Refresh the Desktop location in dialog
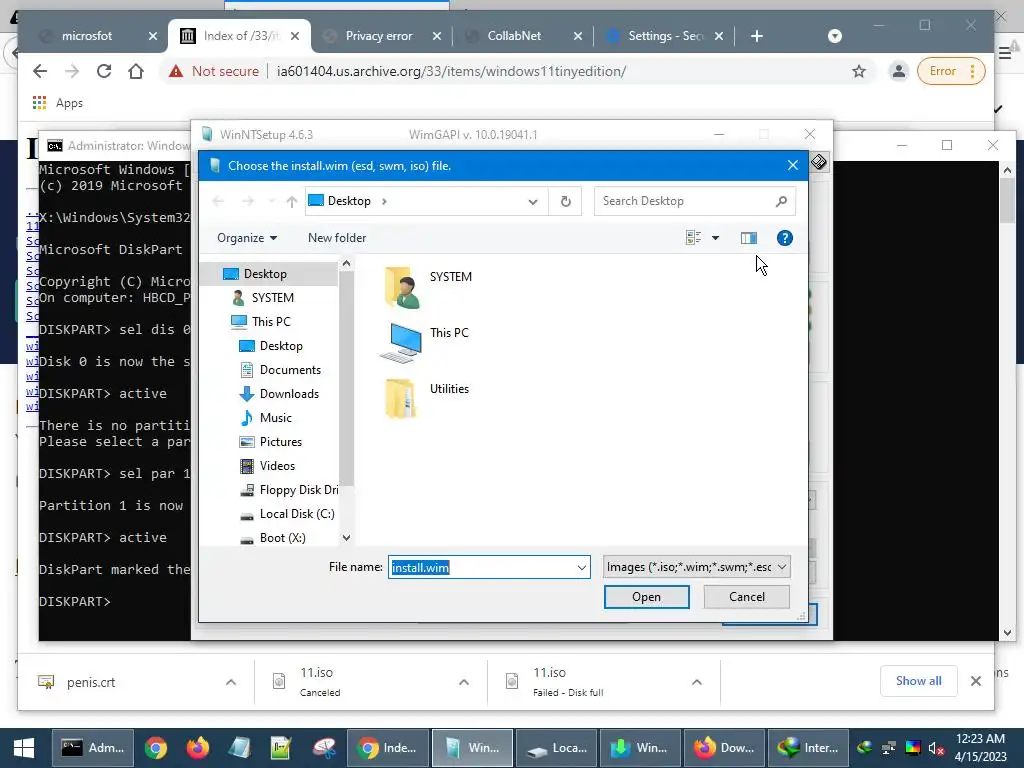The width and height of the screenshot is (1024, 768). pos(566,201)
